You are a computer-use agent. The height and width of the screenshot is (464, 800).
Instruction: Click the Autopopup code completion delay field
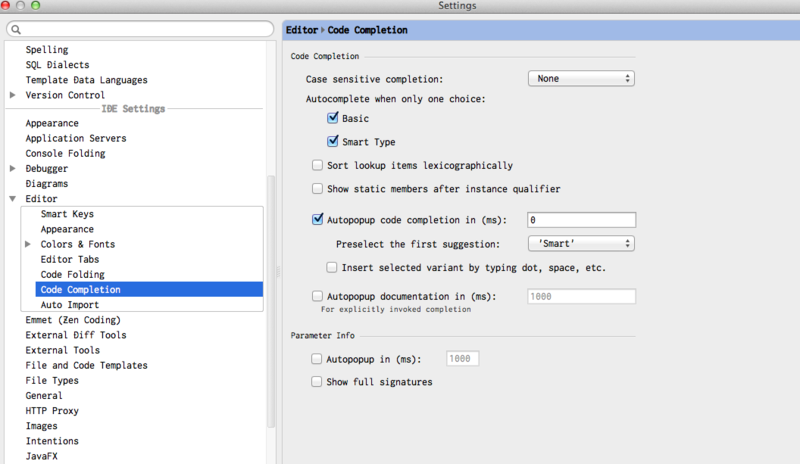[581, 220]
